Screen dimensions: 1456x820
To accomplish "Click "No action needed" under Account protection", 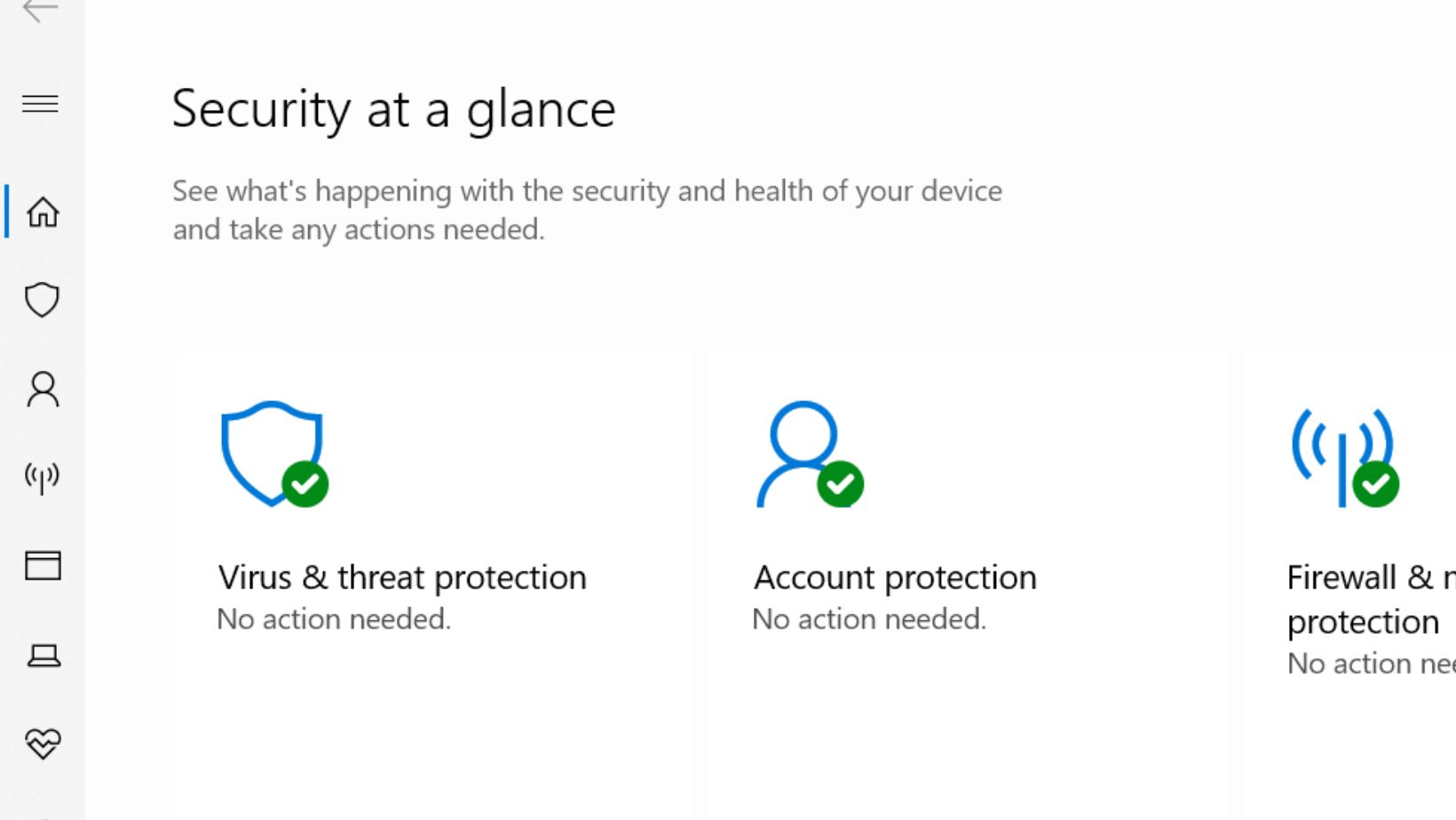I will 869,619.
